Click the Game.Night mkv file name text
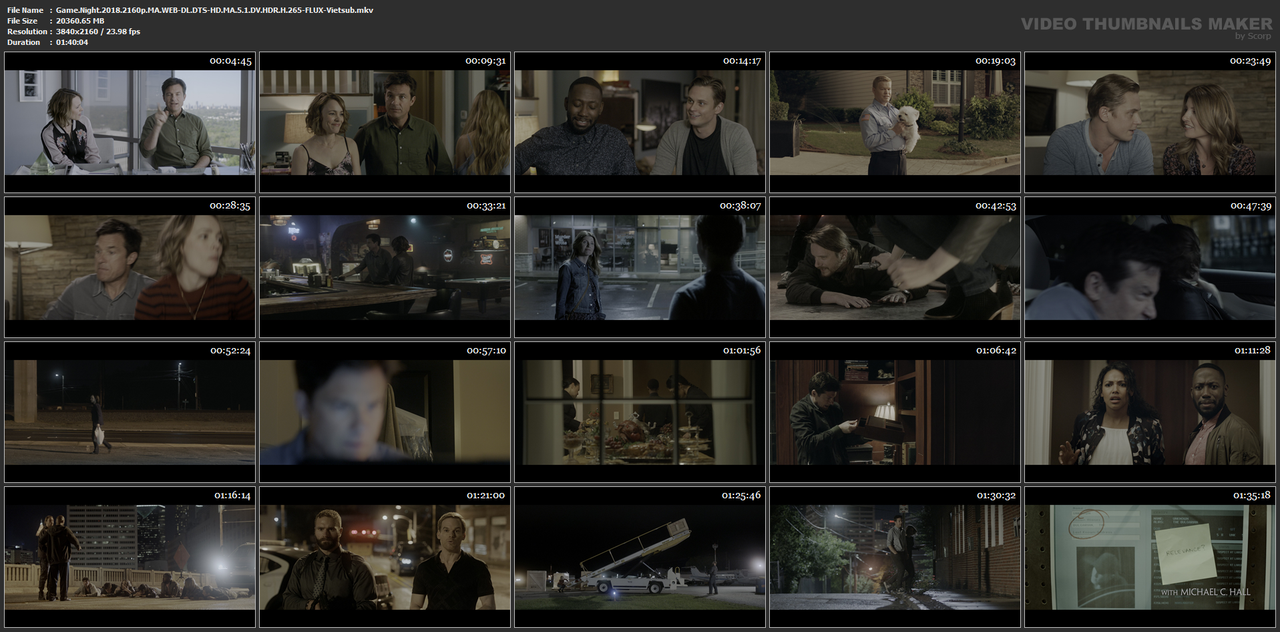The height and width of the screenshot is (632, 1280). pos(214,9)
